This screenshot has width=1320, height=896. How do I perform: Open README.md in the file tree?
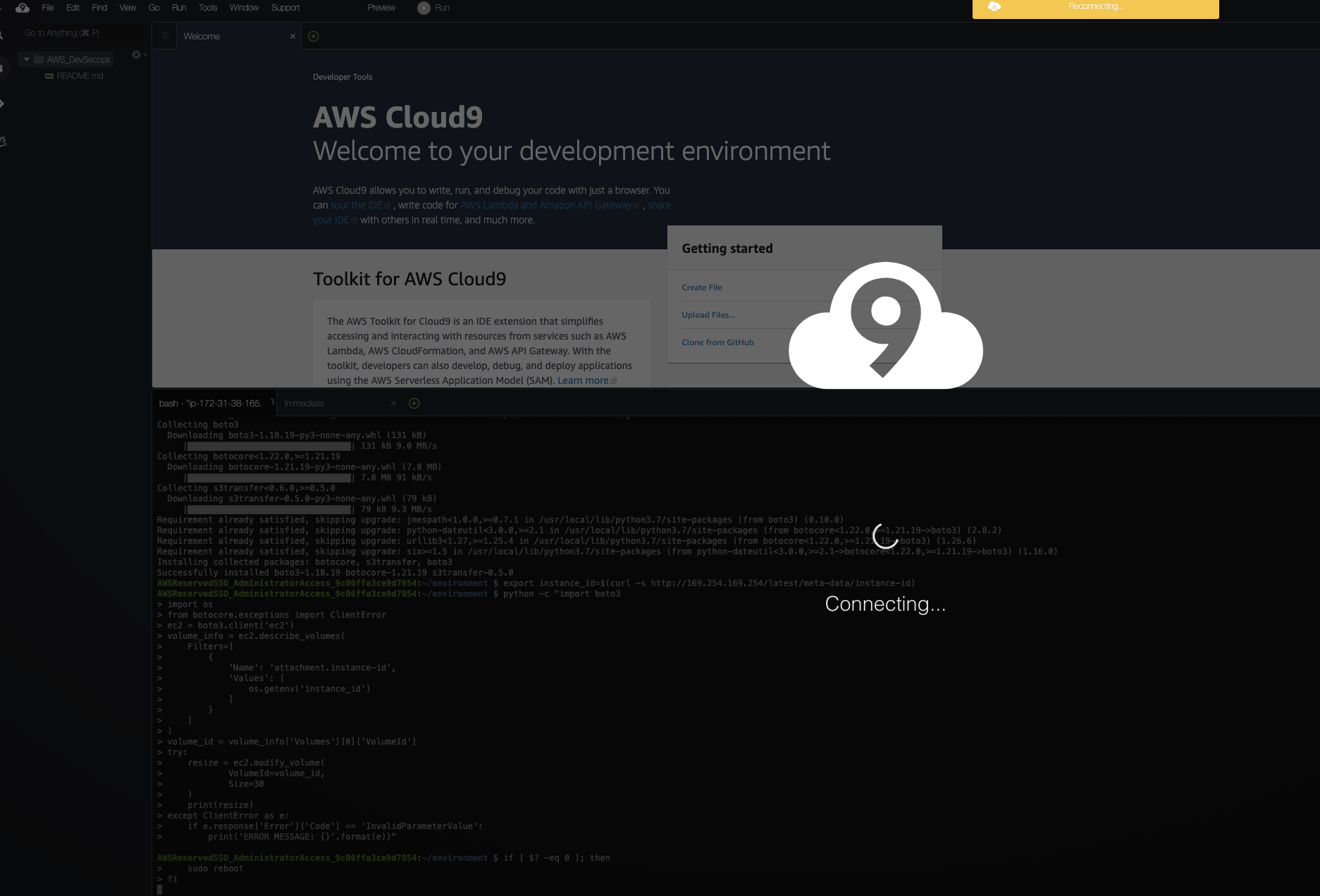coord(80,76)
